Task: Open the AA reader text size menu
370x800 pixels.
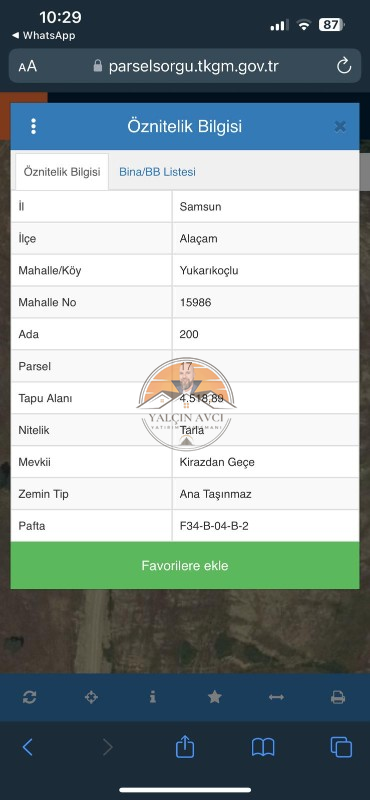Action: point(28,66)
